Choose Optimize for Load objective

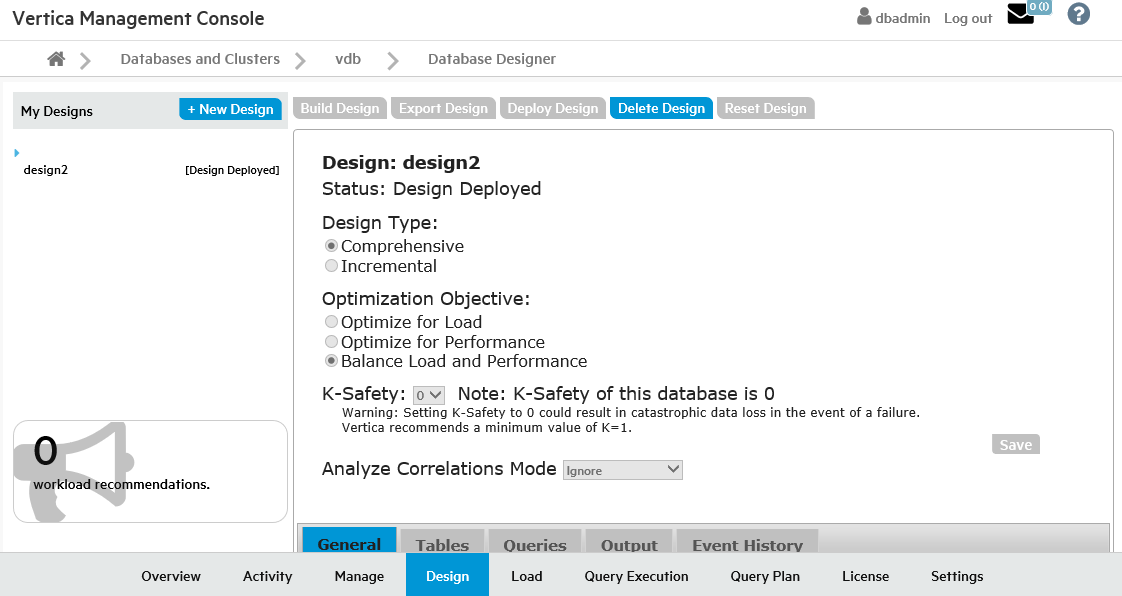(331, 322)
